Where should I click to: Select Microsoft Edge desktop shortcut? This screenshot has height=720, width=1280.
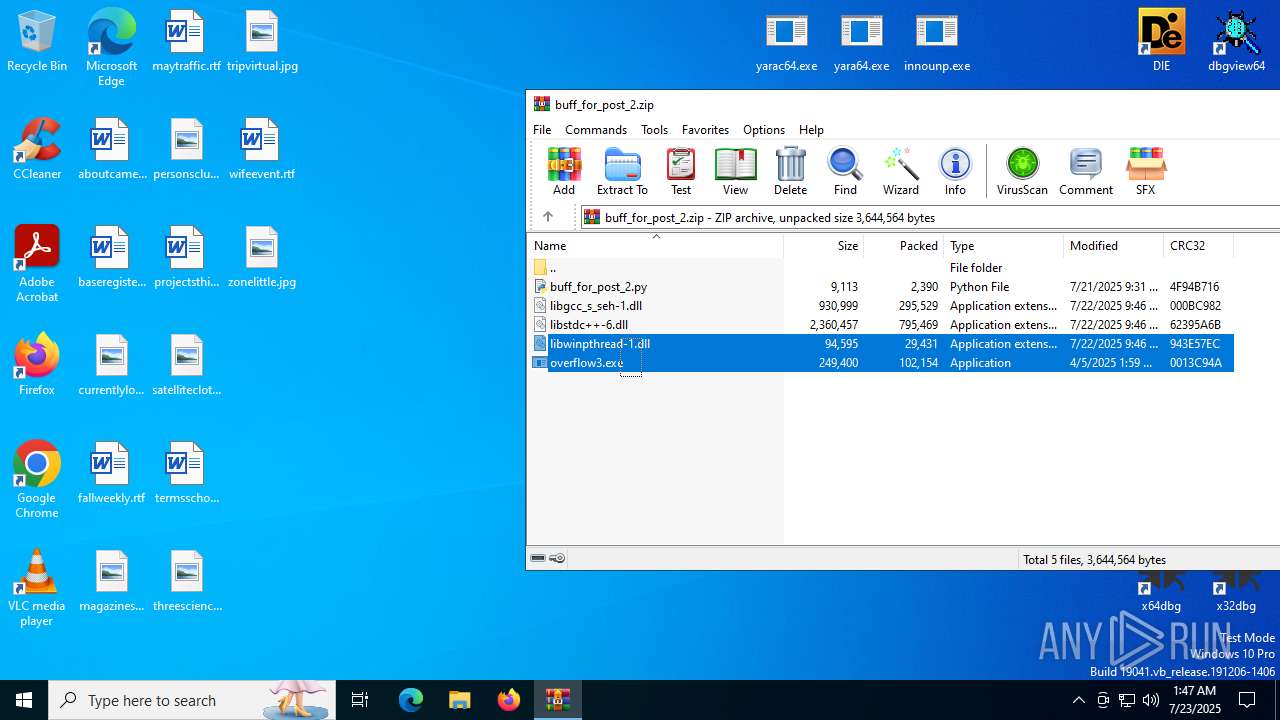click(111, 47)
